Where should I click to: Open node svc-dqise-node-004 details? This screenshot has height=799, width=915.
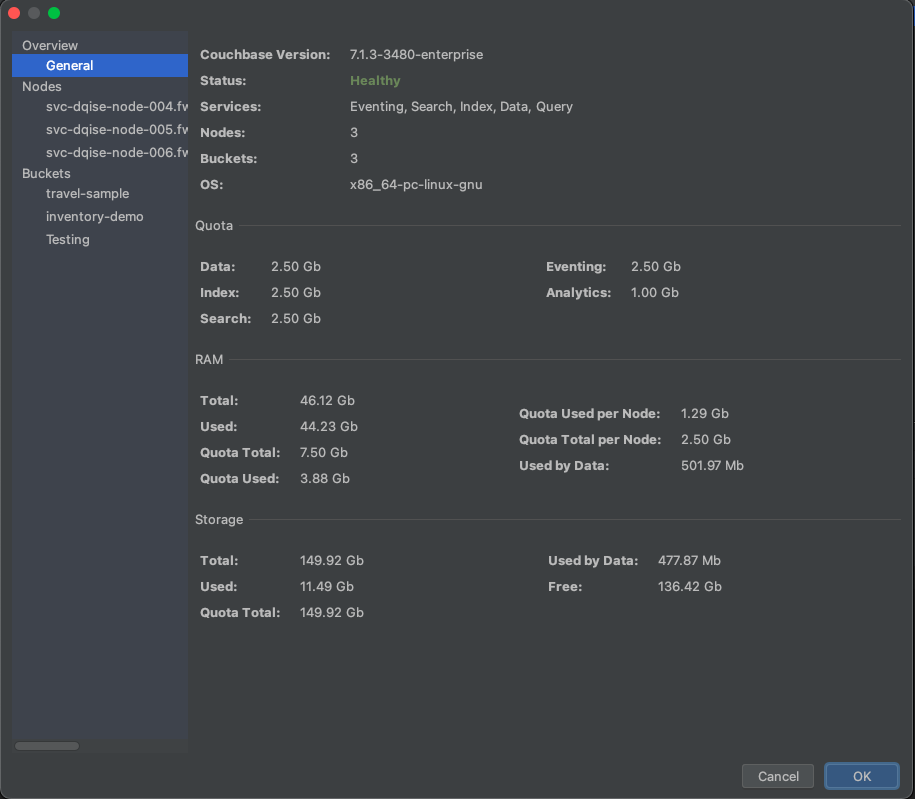(x=117, y=106)
